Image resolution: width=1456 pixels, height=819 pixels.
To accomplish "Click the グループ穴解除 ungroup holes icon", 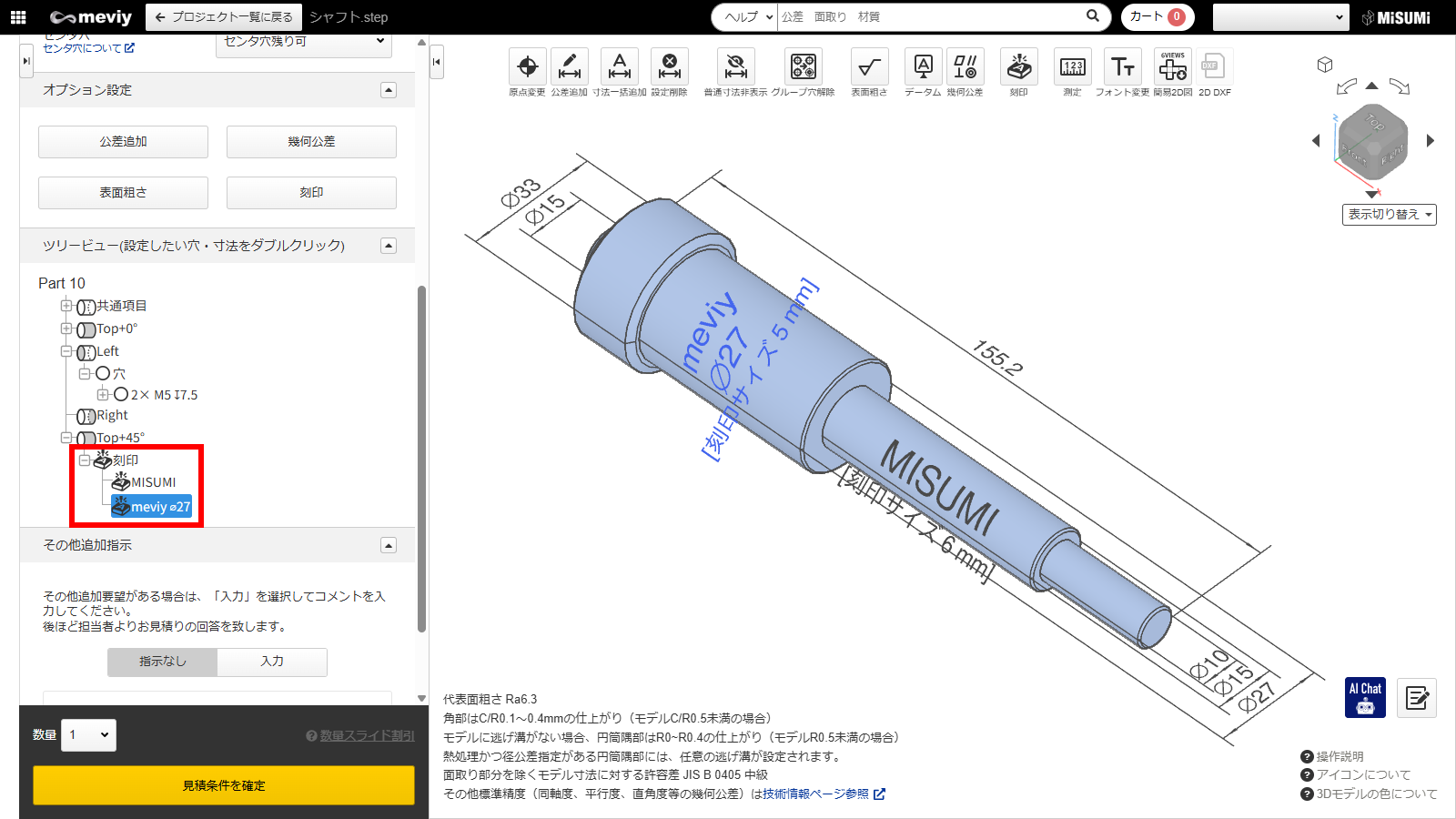I will [803, 67].
